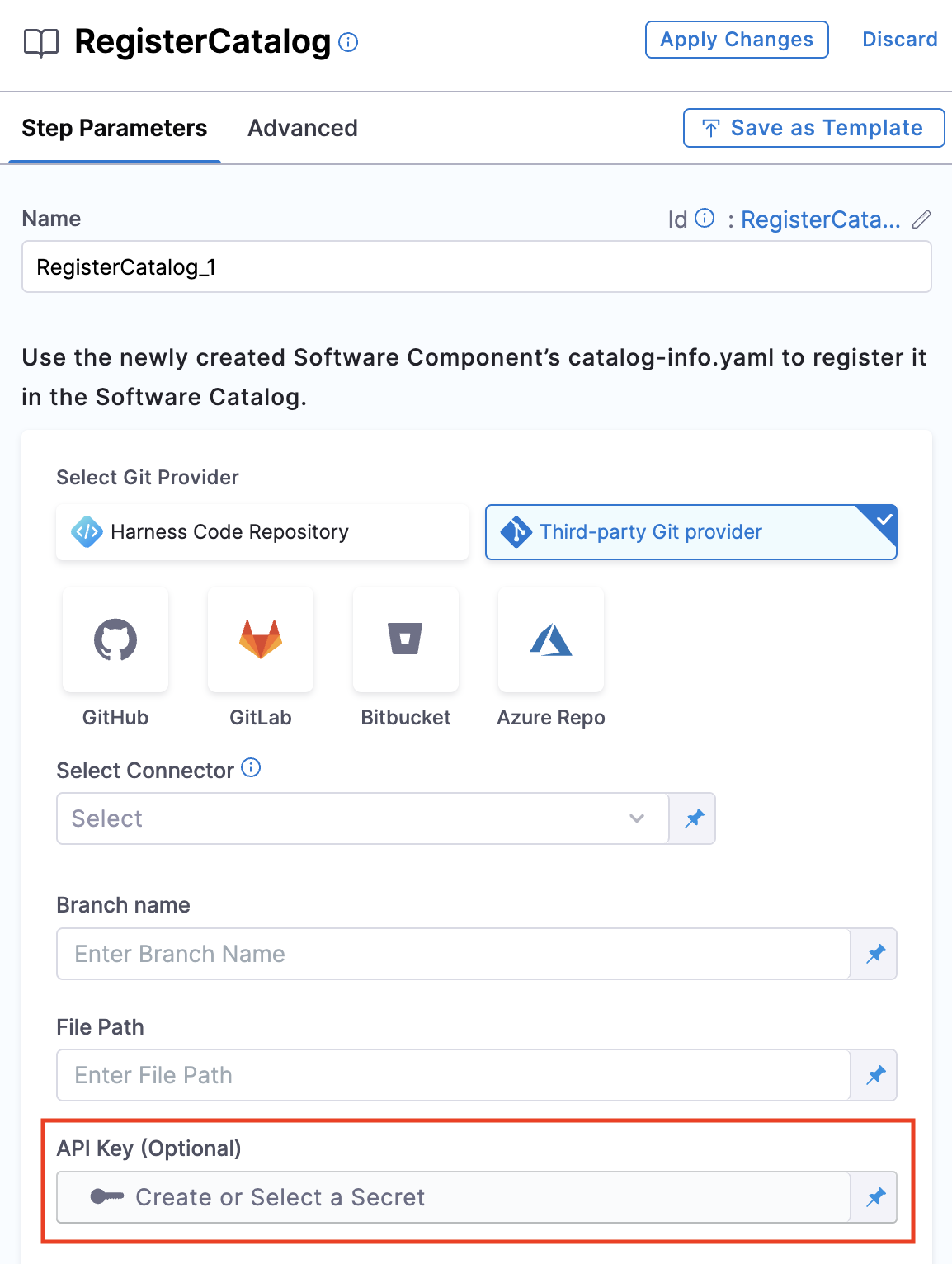Show info tooltip next to Select Connector
The width and height of the screenshot is (952, 1264).
[x=251, y=768]
